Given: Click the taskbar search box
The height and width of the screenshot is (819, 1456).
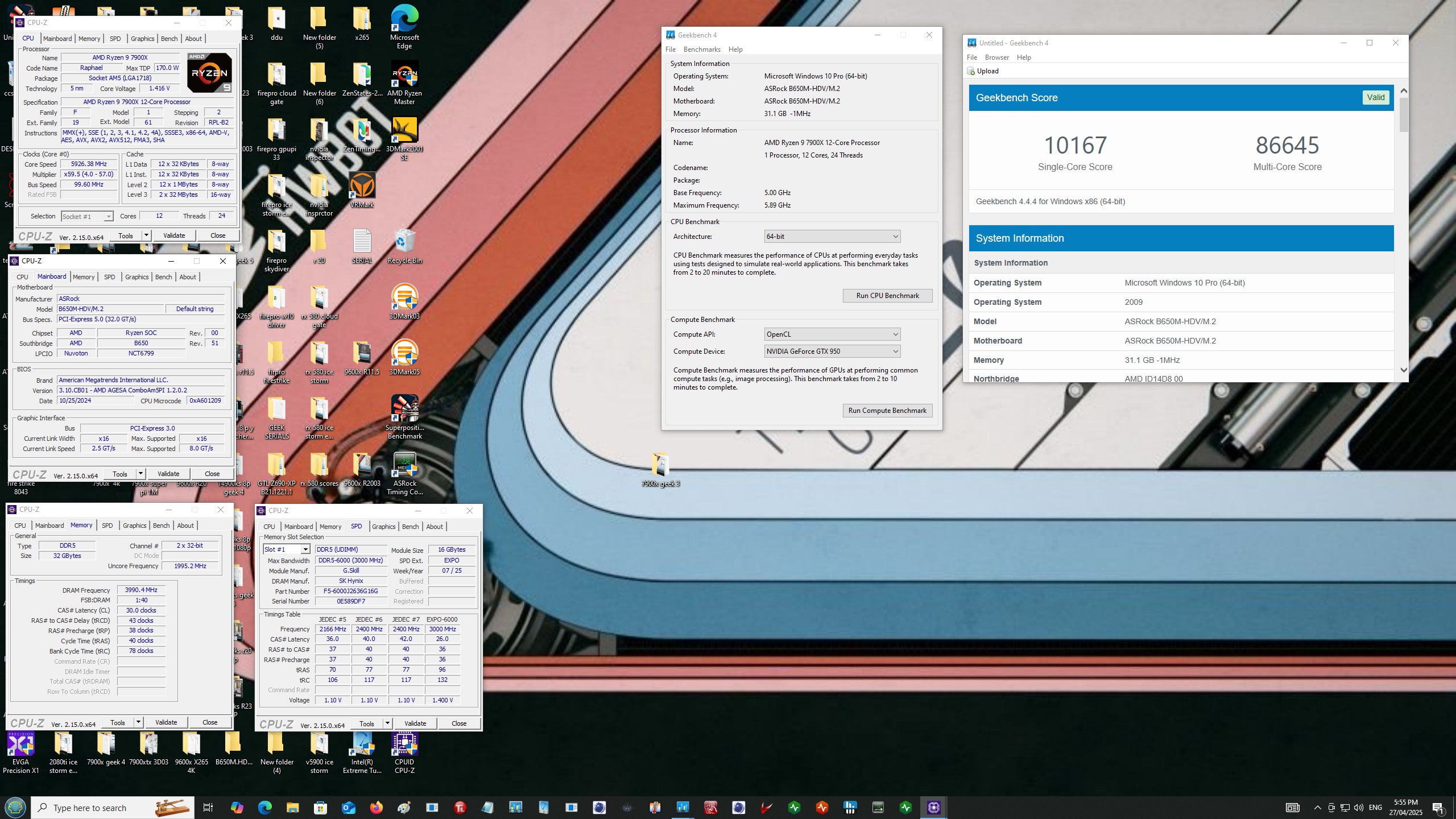Looking at the screenshot, I should [113, 808].
